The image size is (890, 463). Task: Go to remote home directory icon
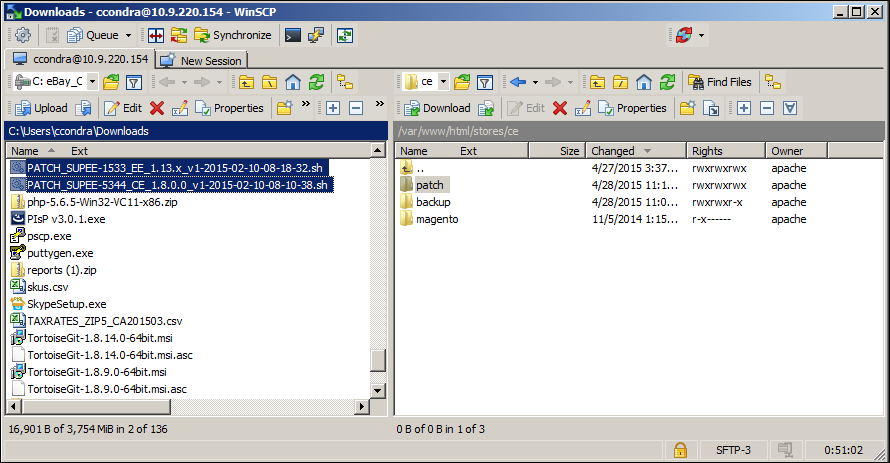coord(644,82)
